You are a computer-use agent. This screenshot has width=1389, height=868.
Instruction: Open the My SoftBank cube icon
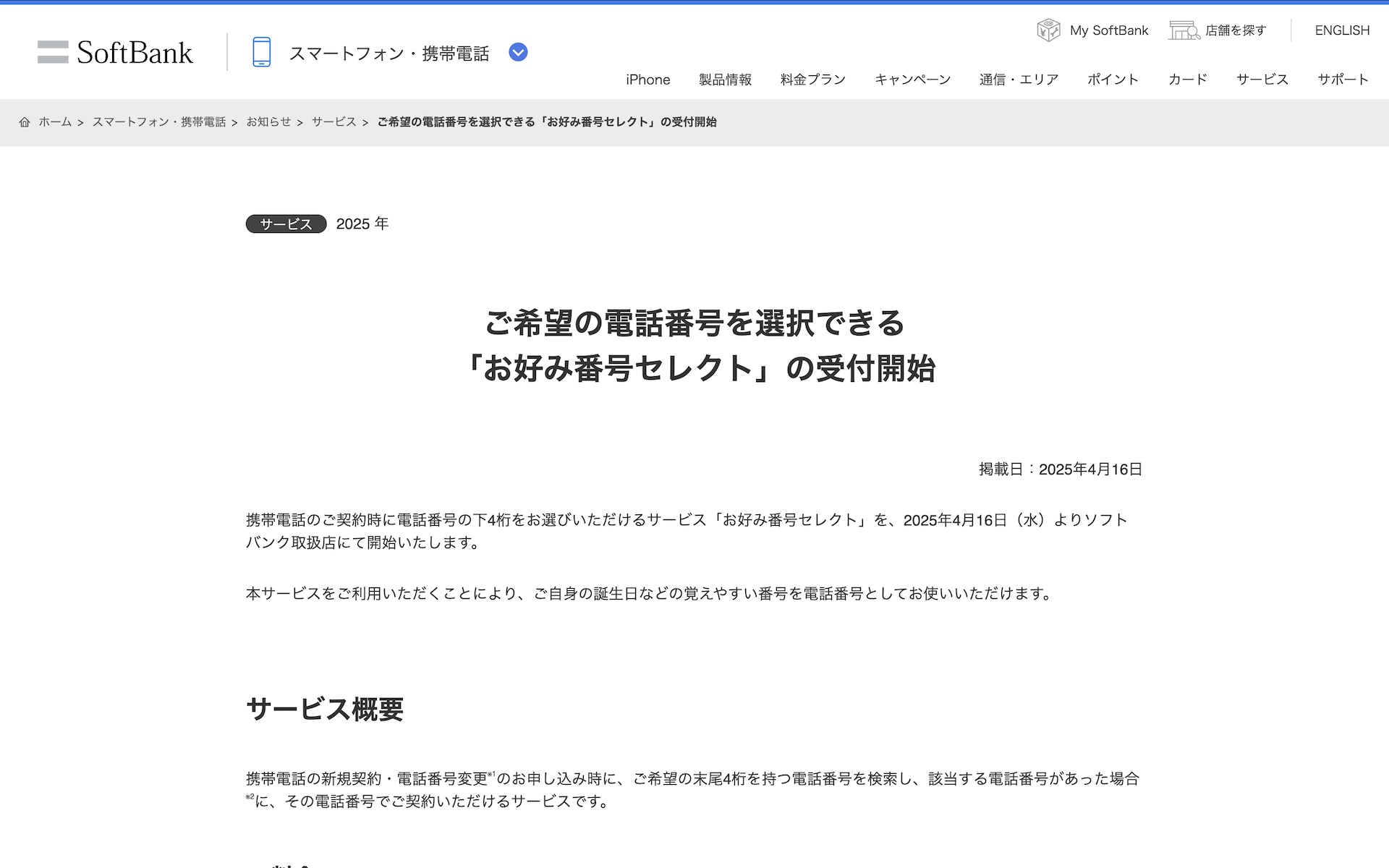(x=1048, y=30)
